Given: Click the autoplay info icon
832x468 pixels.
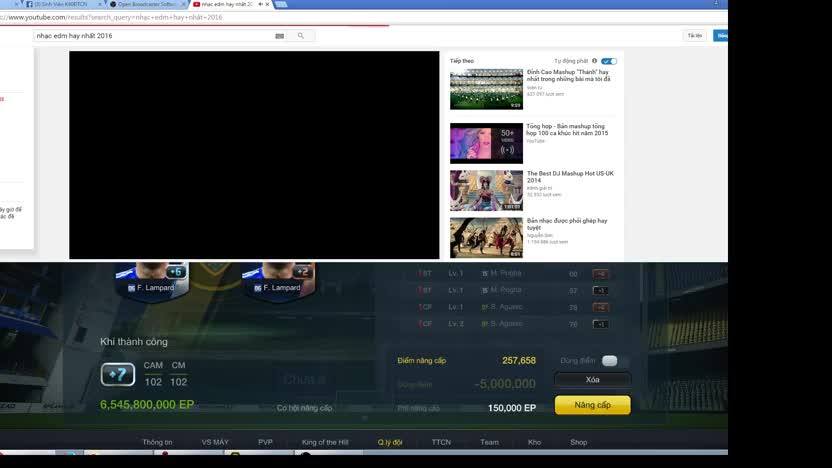Looking at the screenshot, I should [x=594, y=61].
